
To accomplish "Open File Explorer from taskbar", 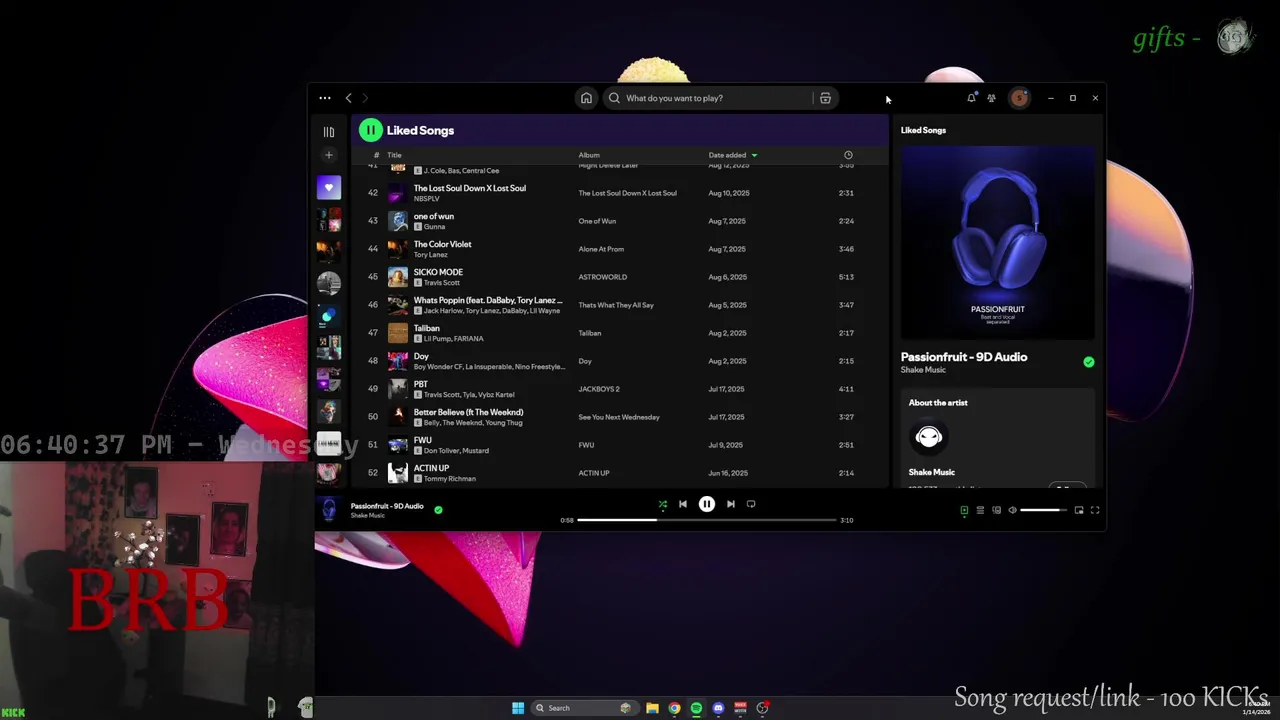I will [x=652, y=708].
